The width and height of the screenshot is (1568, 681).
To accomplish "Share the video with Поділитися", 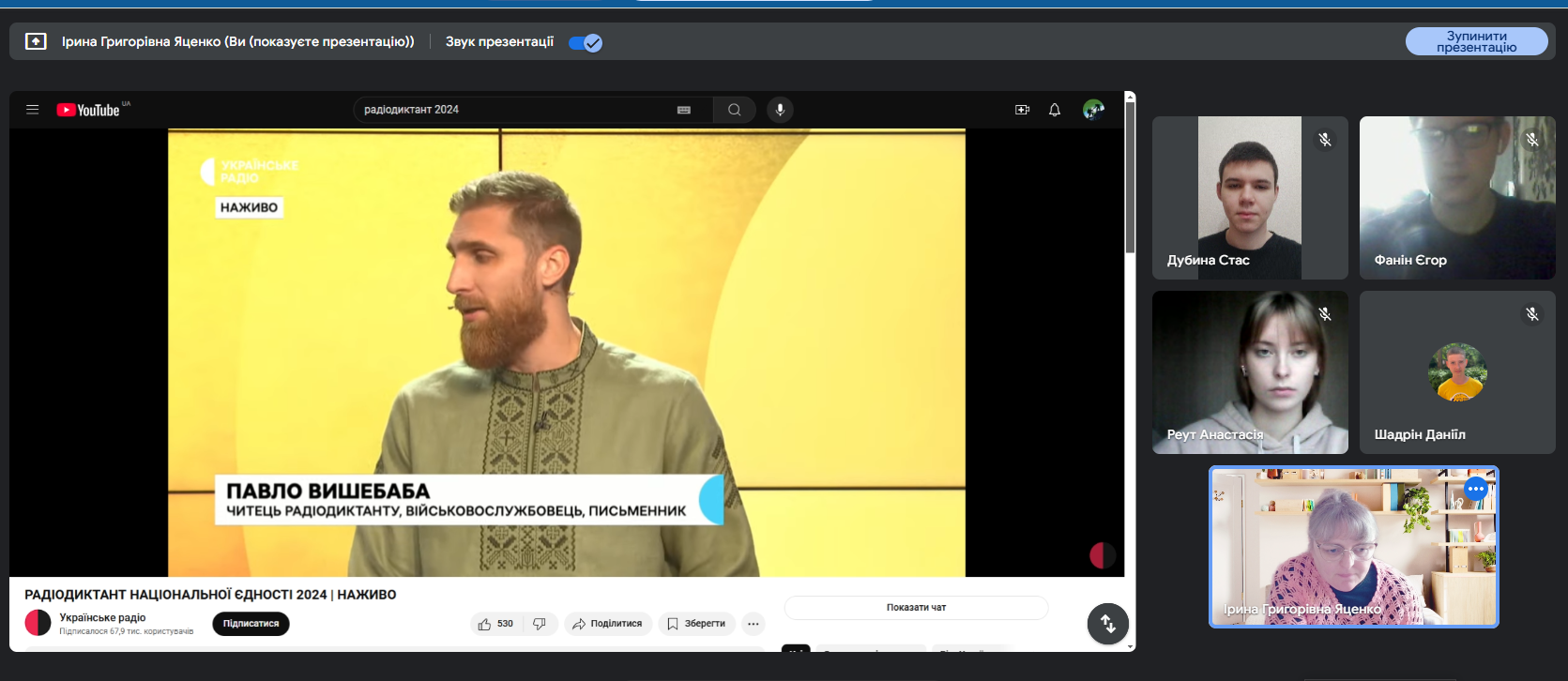I will pyautogui.click(x=607, y=624).
